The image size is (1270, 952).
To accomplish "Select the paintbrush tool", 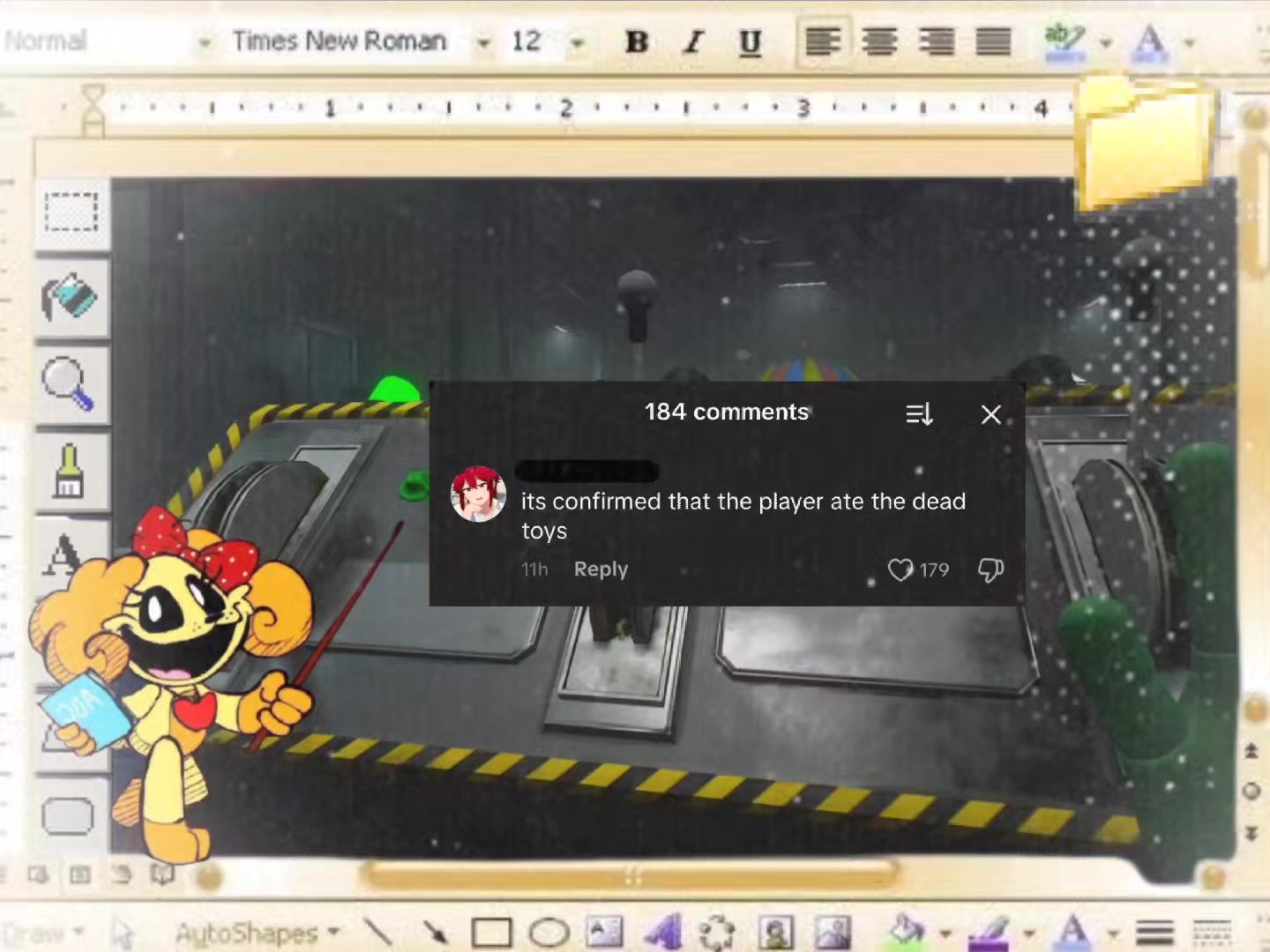I will (x=69, y=472).
